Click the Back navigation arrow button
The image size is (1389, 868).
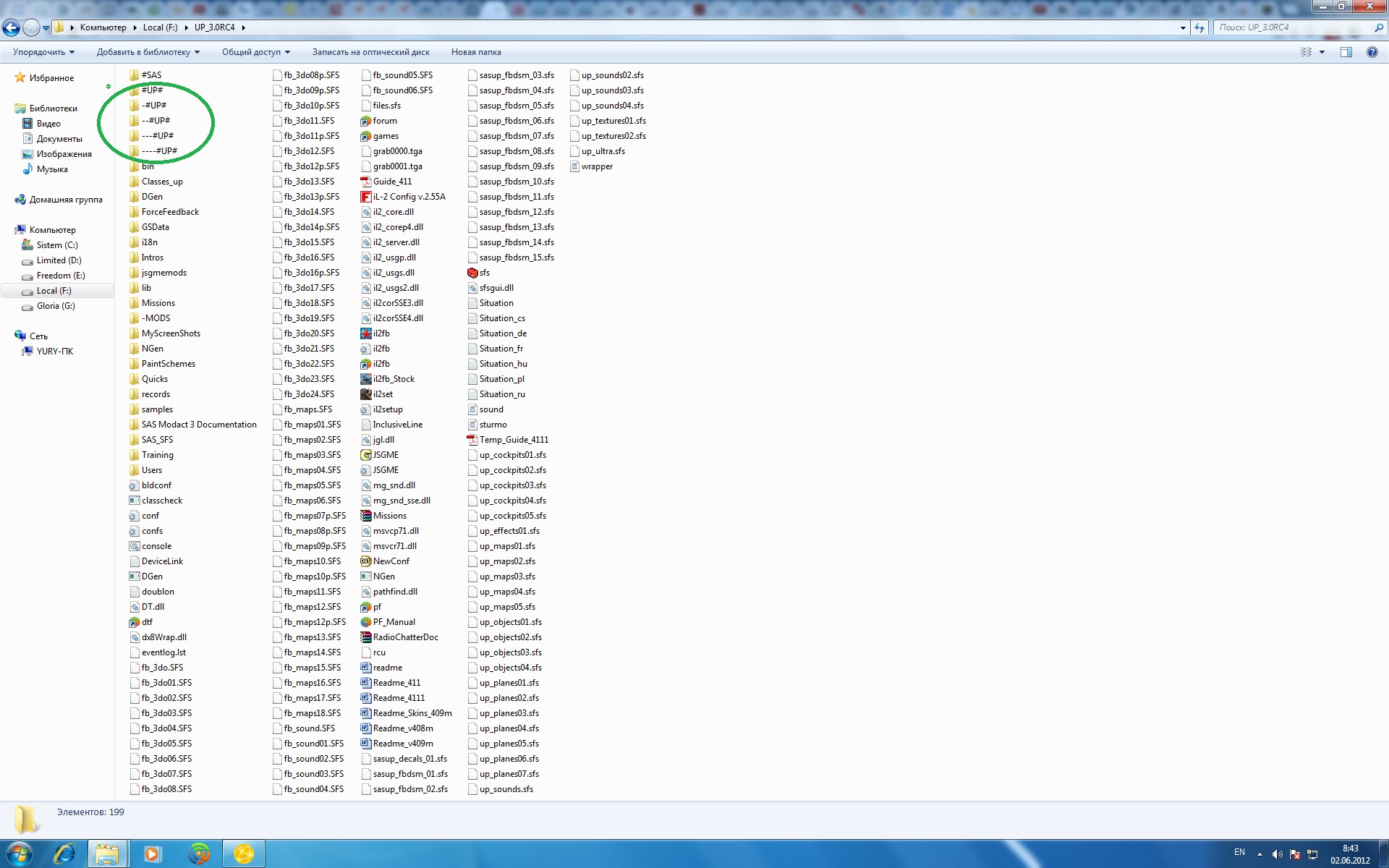11,27
